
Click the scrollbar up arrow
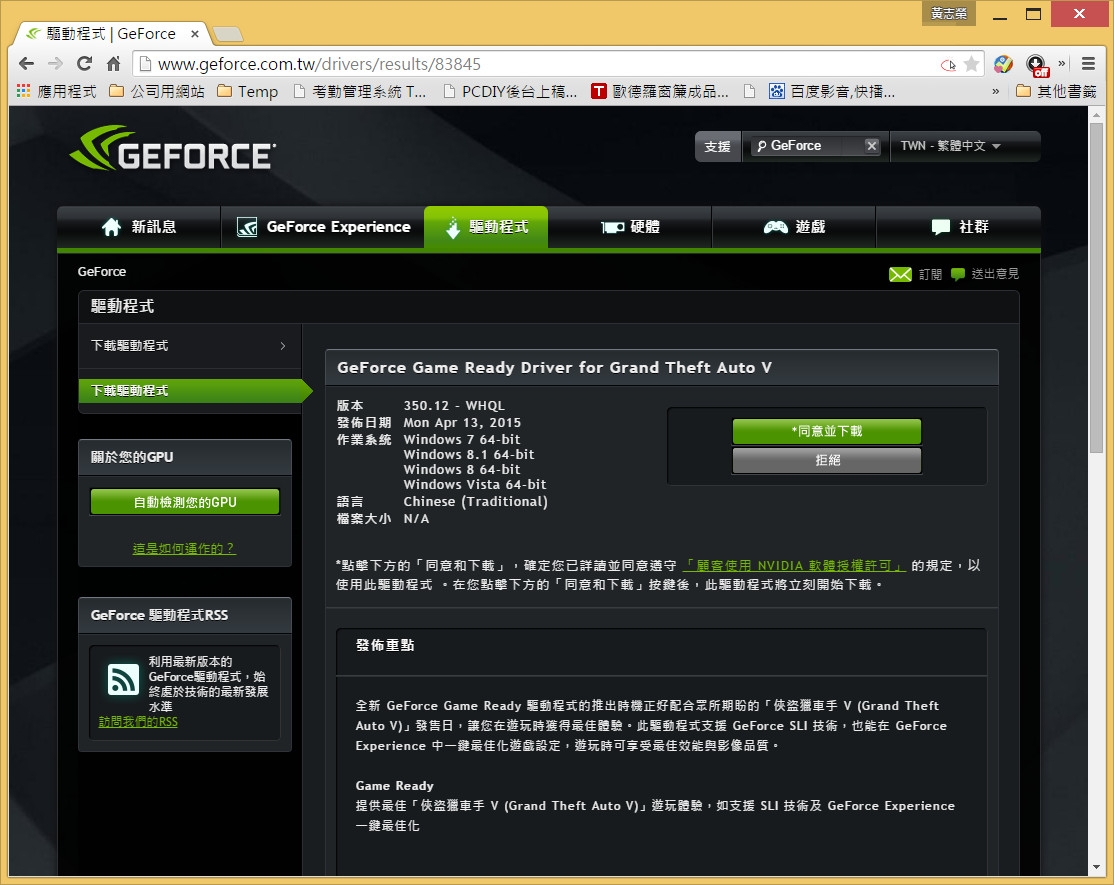click(1096, 114)
